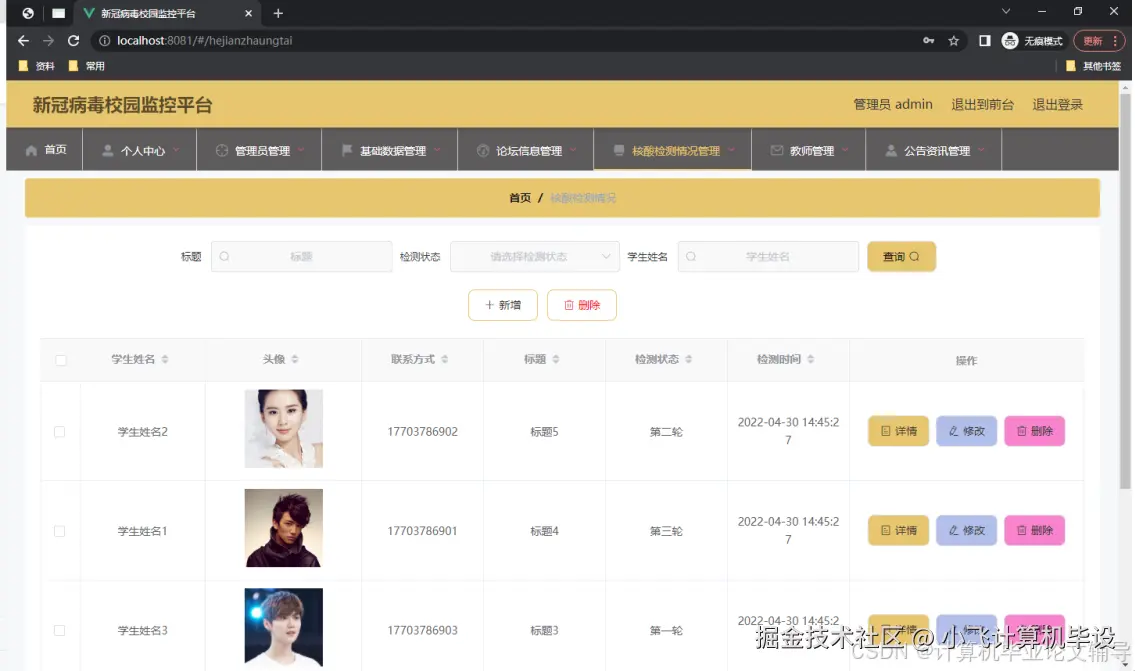Image resolution: width=1135 pixels, height=671 pixels.
Task: Toggle browser side panel icon
Action: click(984, 41)
